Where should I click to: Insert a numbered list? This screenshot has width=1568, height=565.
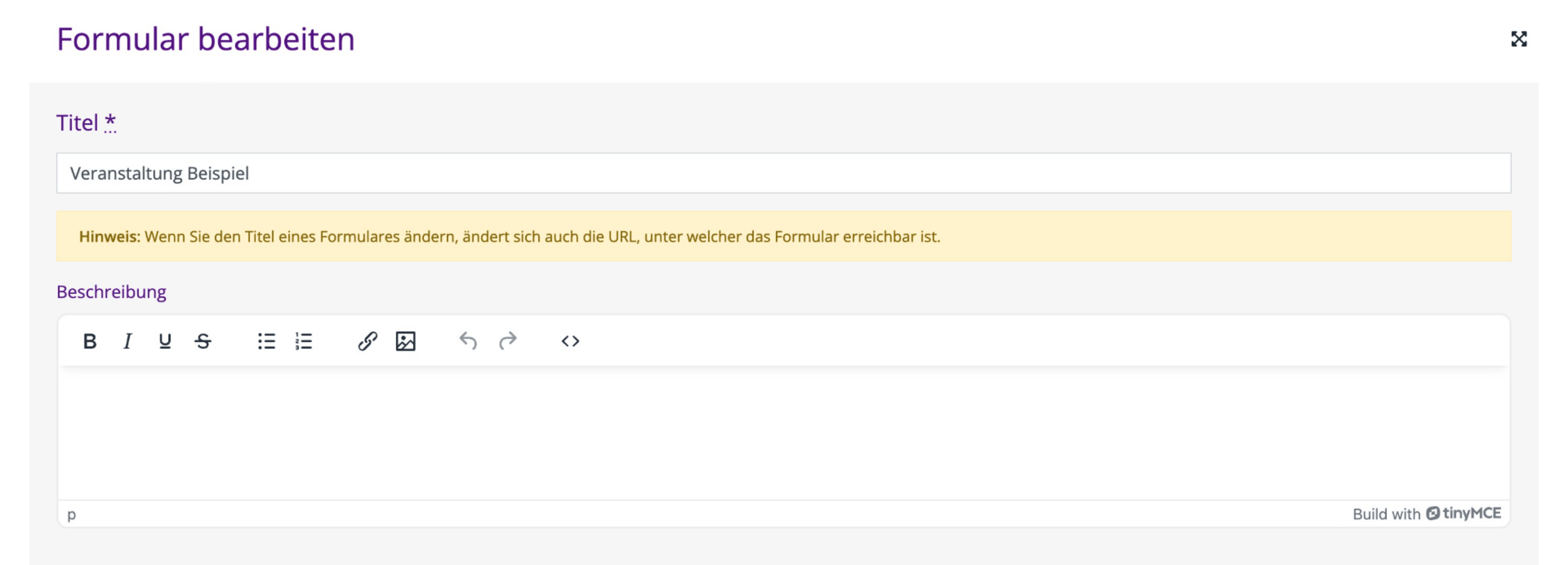[x=304, y=341]
